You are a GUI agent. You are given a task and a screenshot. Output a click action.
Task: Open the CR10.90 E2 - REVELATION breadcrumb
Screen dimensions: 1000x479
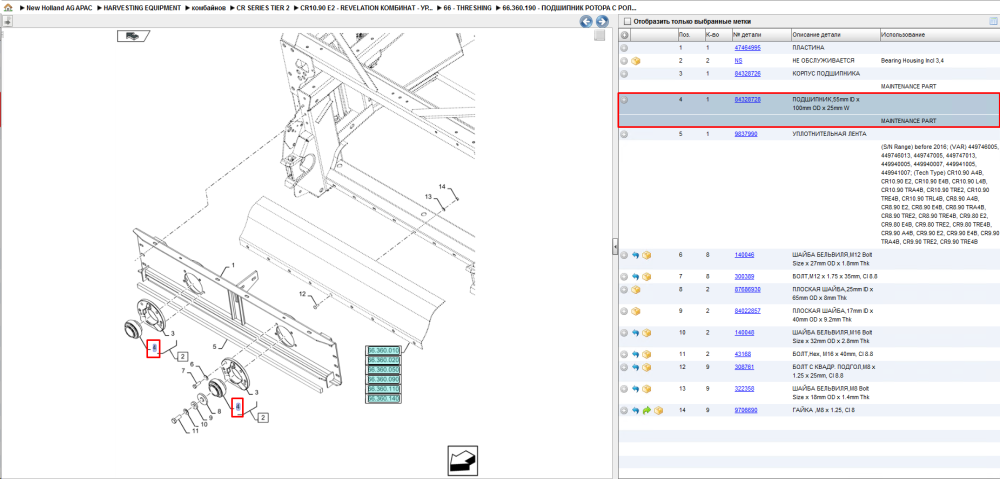(x=365, y=7)
